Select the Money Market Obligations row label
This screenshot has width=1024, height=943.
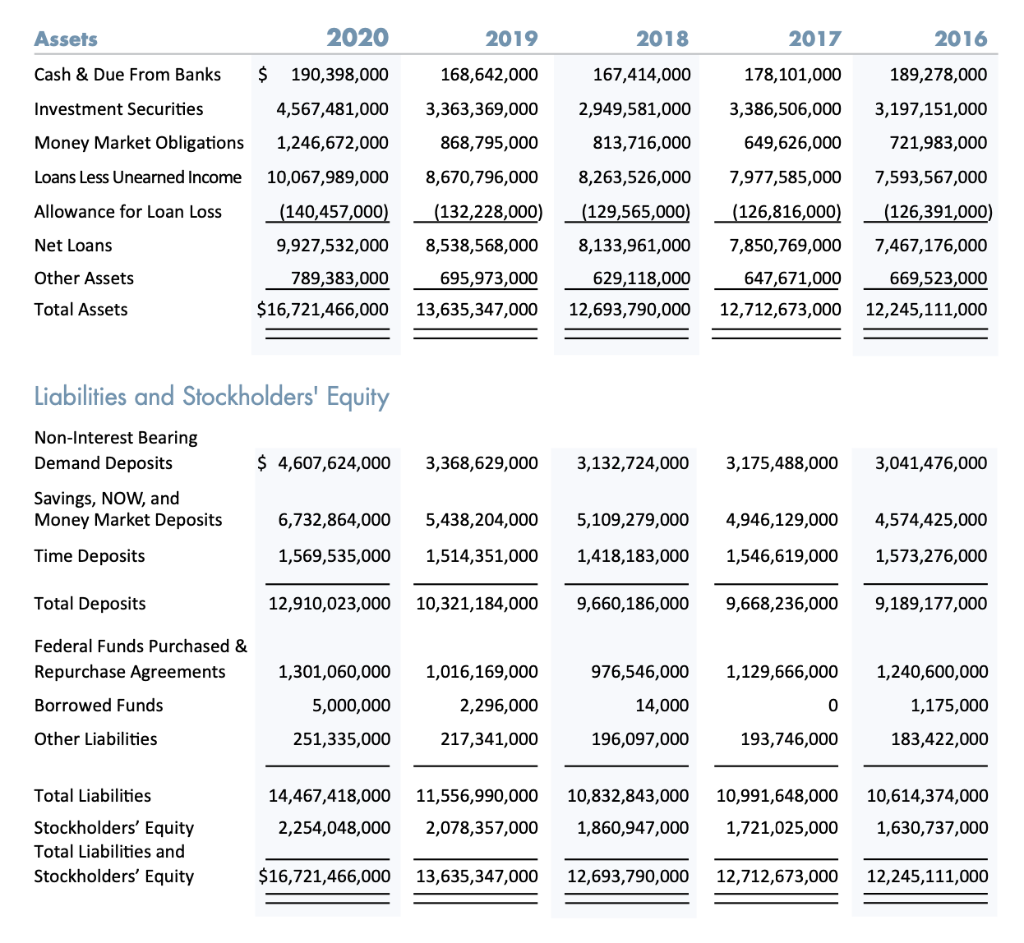pyautogui.click(x=139, y=142)
